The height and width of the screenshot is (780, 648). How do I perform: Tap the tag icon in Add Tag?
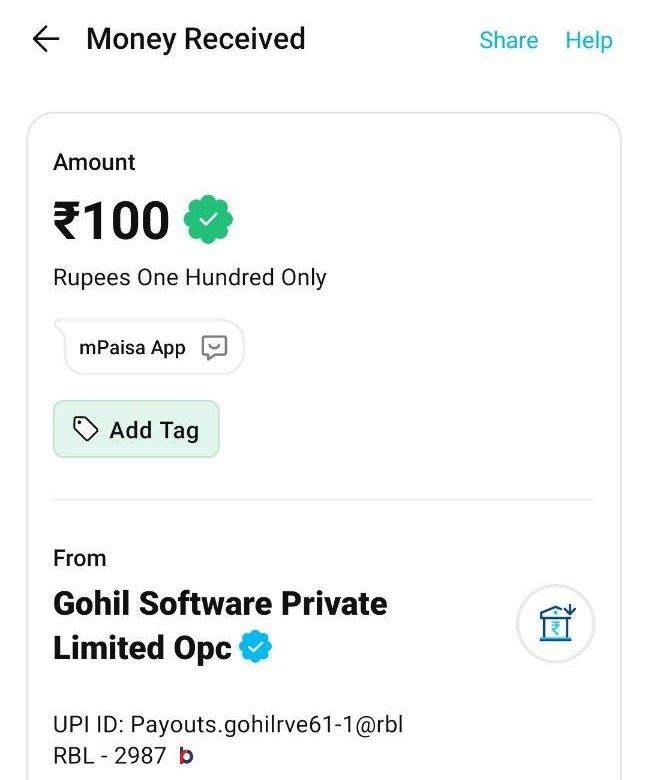coord(86,429)
